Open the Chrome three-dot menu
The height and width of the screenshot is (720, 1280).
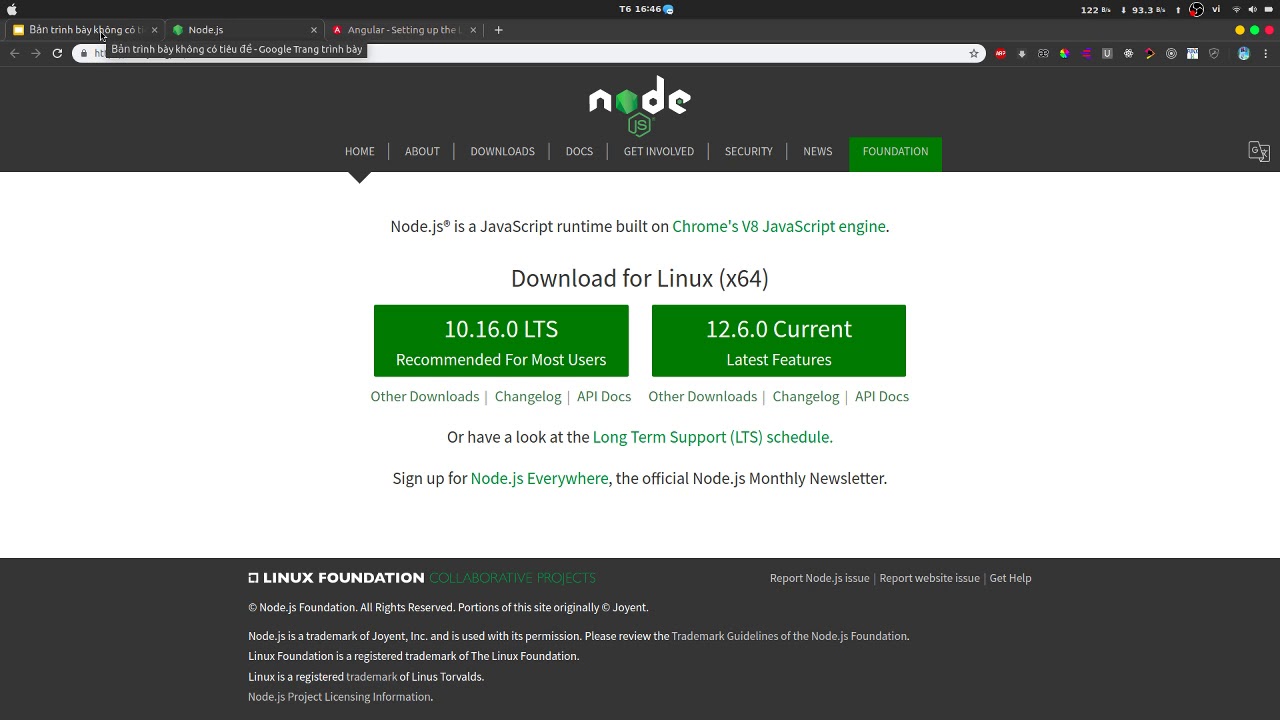[1266, 54]
